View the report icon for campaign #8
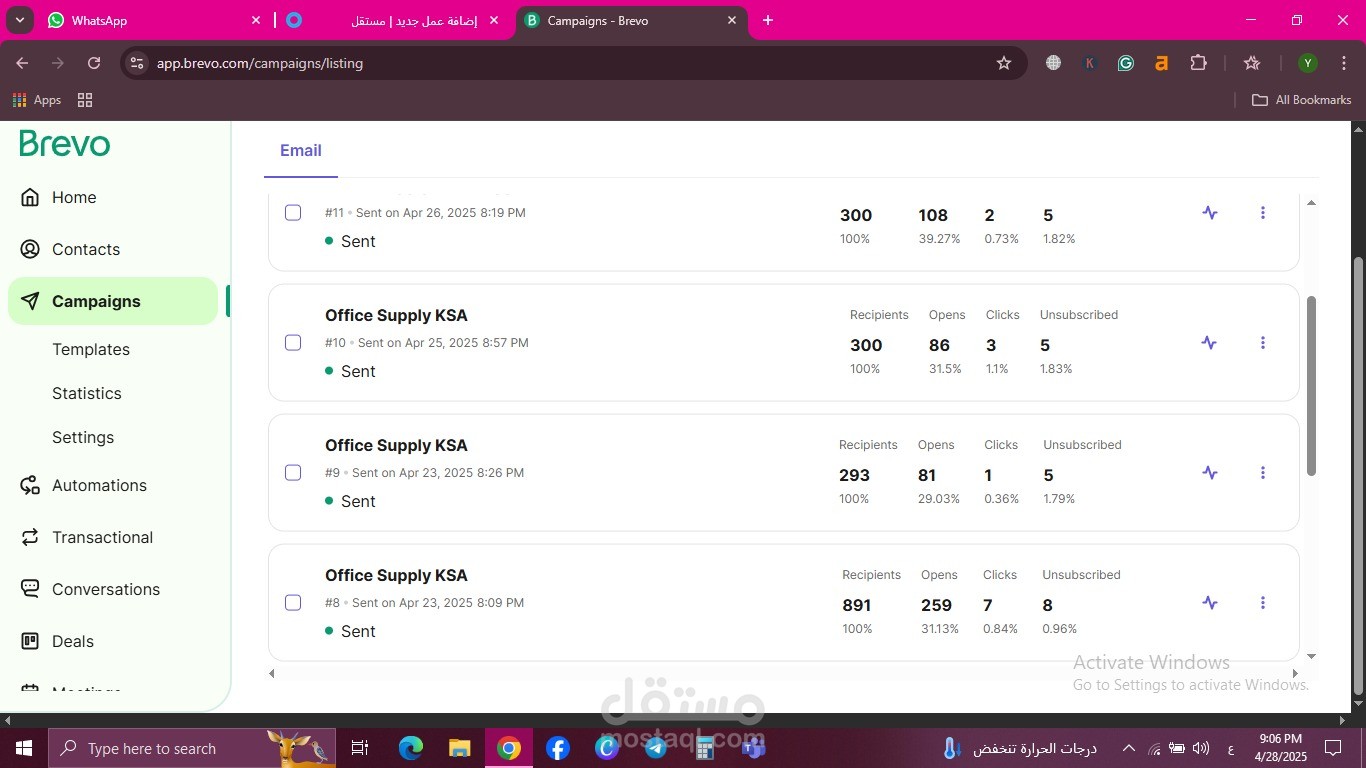This screenshot has width=1366, height=768. point(1210,603)
